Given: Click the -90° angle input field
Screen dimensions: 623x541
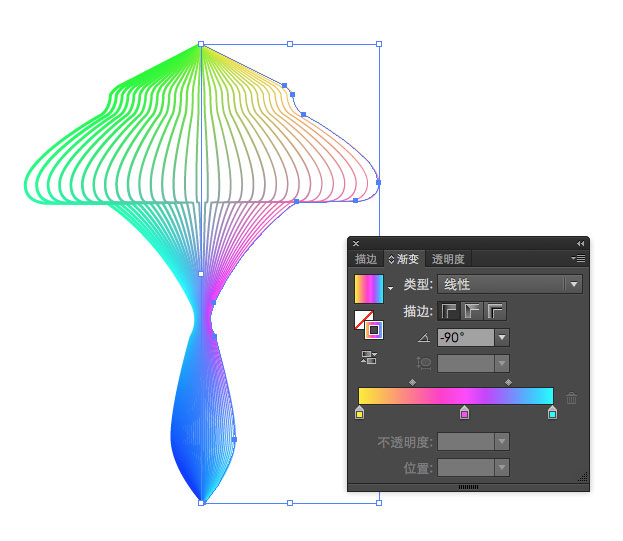Looking at the screenshot, I should [x=465, y=338].
